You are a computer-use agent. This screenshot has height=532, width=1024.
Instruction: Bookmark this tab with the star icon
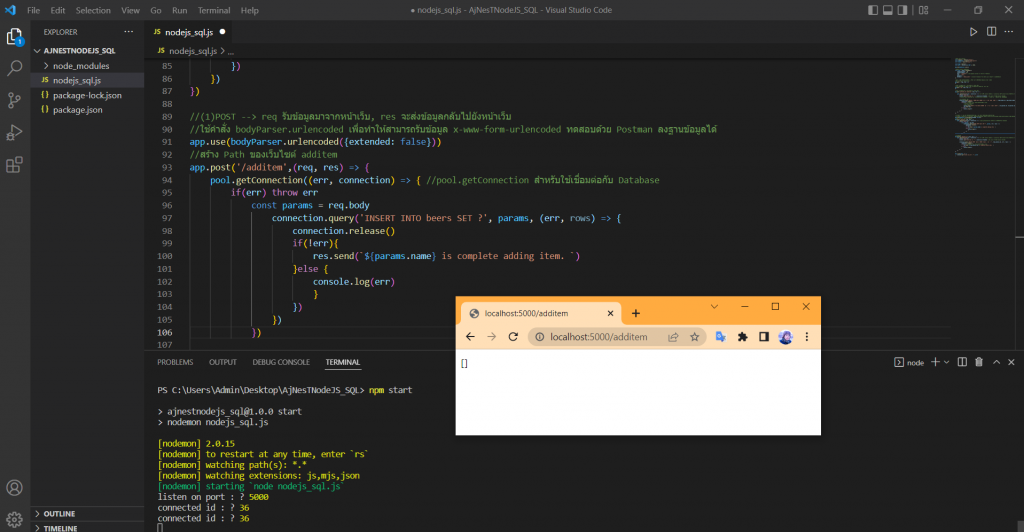coord(694,337)
